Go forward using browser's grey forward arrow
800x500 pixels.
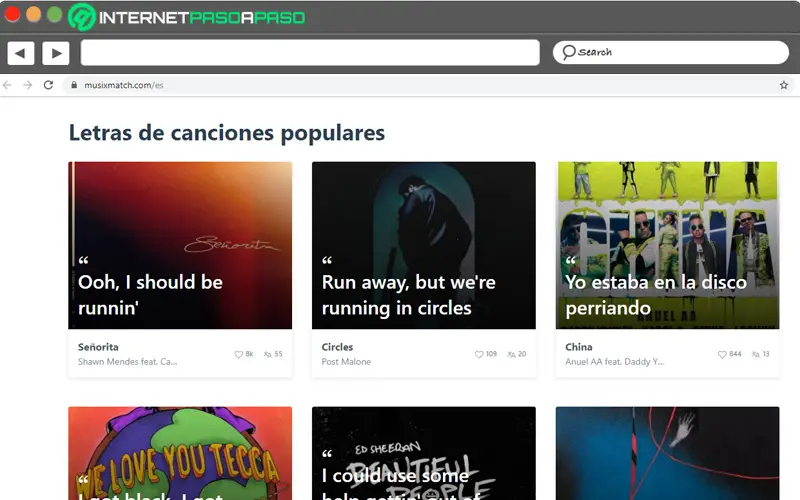point(28,85)
